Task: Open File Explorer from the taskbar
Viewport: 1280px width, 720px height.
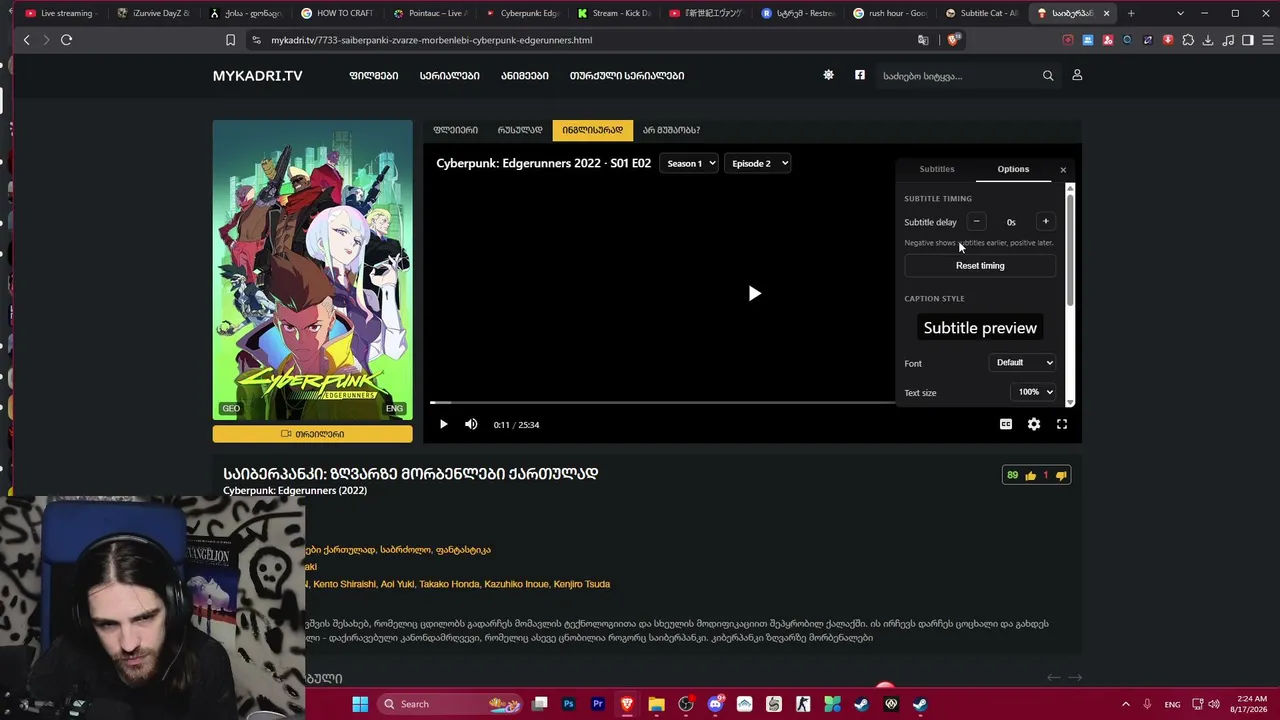Action: tap(656, 704)
